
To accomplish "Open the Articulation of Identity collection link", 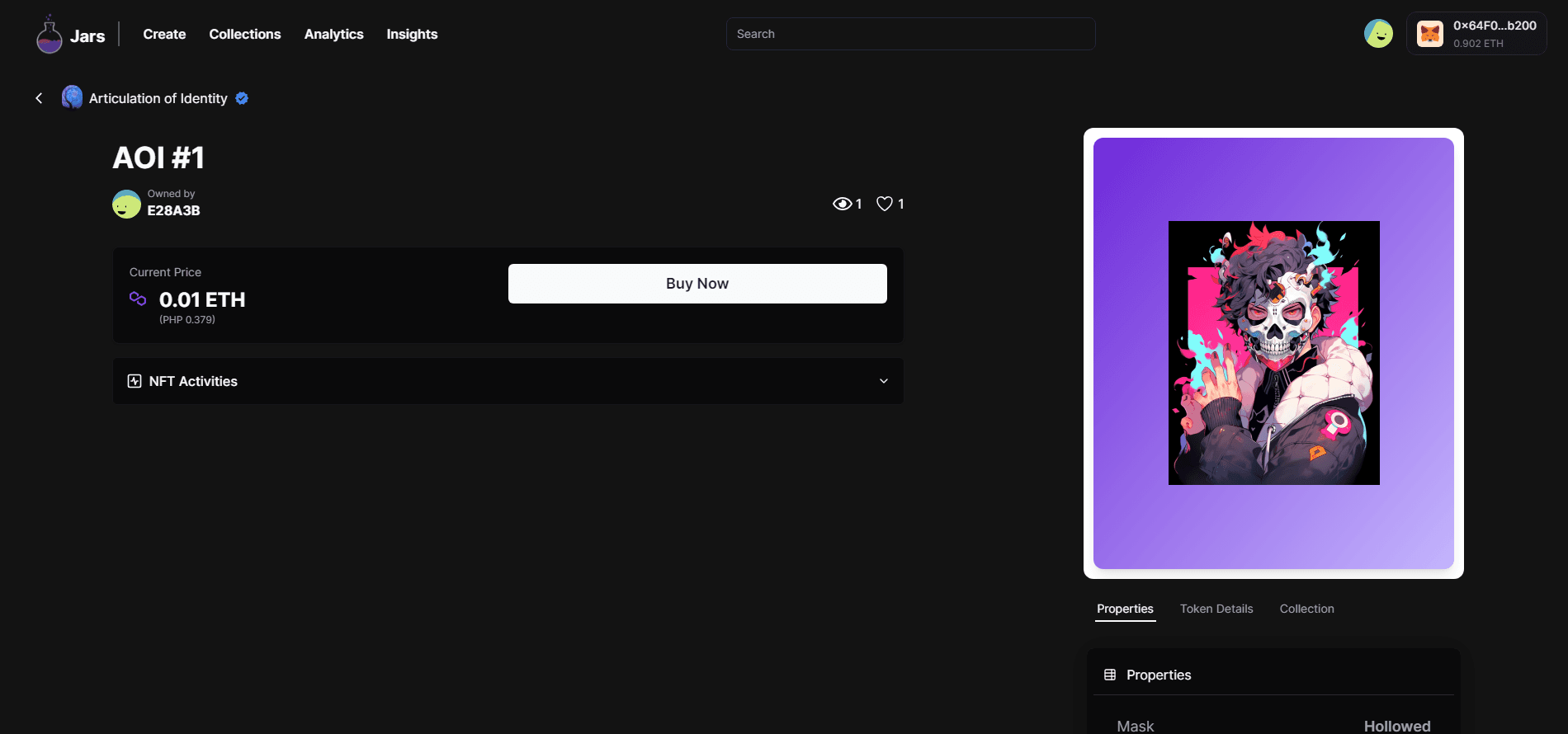I will 158,98.
